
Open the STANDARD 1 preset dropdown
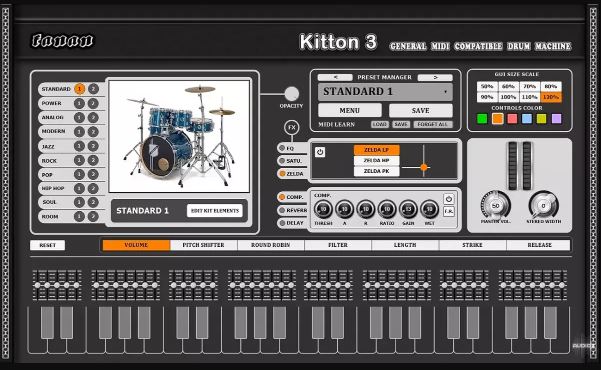[385, 92]
